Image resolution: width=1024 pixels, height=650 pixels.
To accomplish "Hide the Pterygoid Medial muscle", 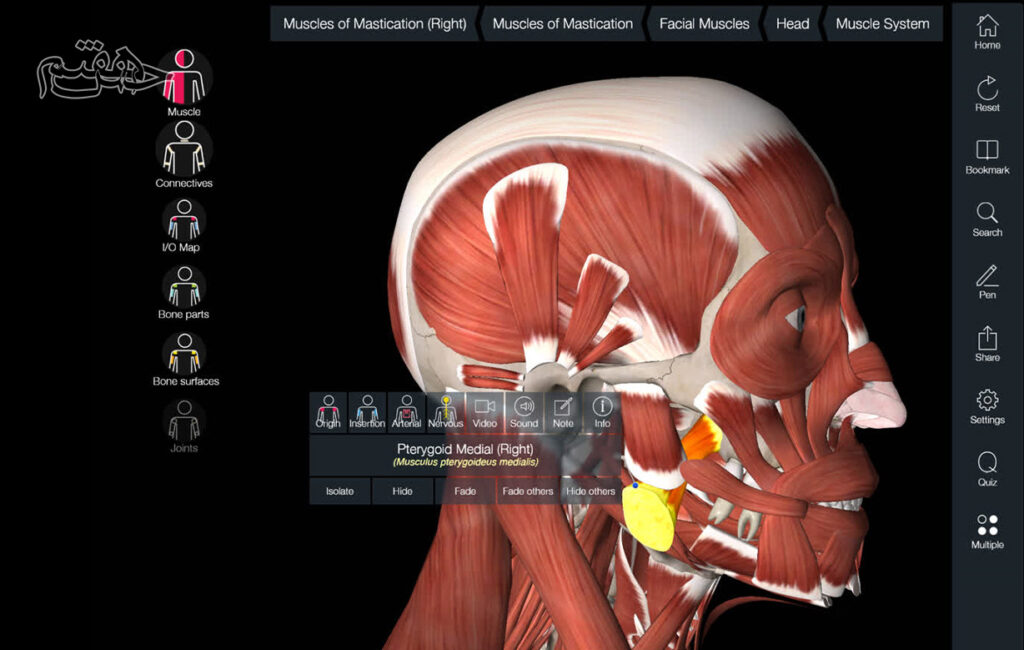I will pyautogui.click(x=402, y=491).
